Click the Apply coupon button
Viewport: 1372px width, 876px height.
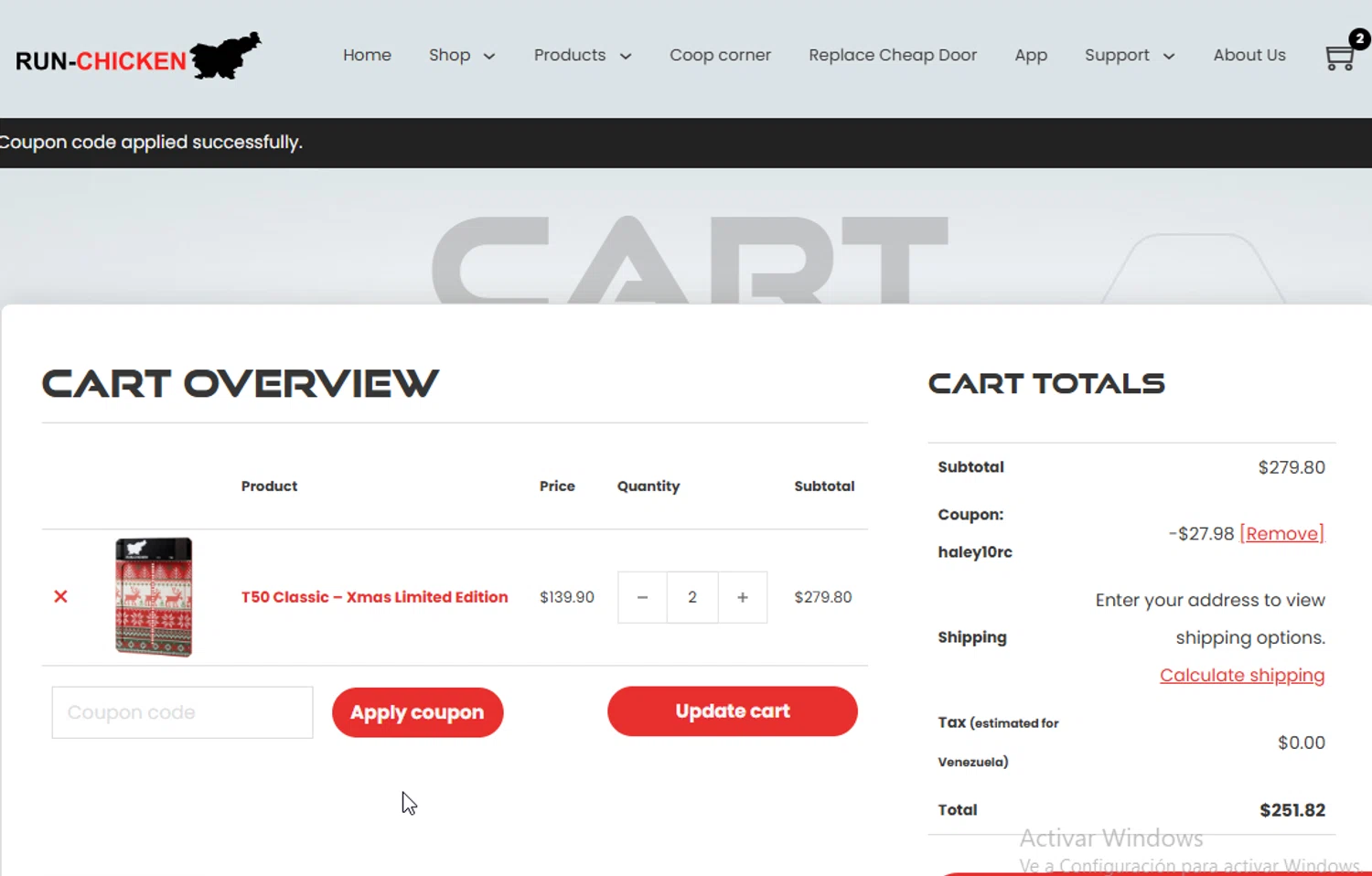coord(417,712)
